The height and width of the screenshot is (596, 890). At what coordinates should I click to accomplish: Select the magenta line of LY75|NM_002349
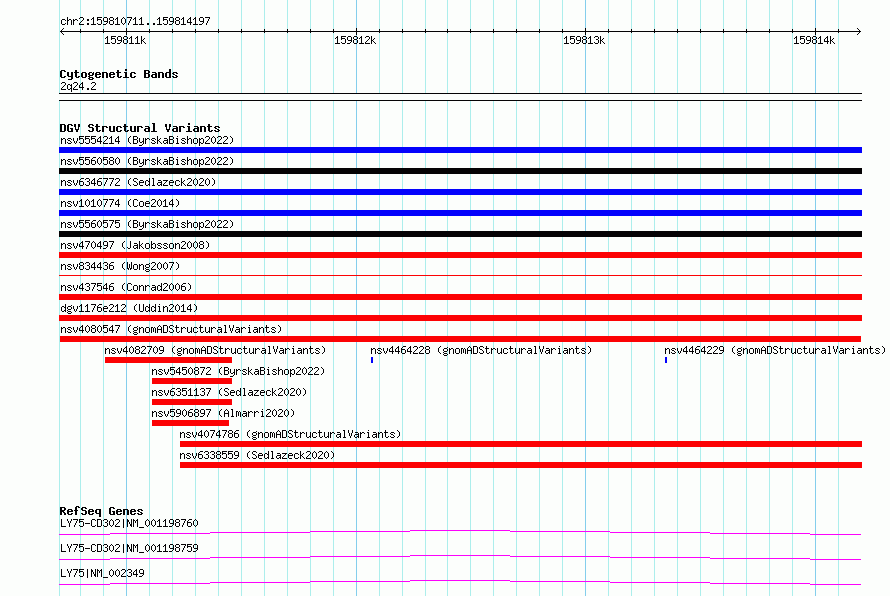pyautogui.click(x=460, y=582)
